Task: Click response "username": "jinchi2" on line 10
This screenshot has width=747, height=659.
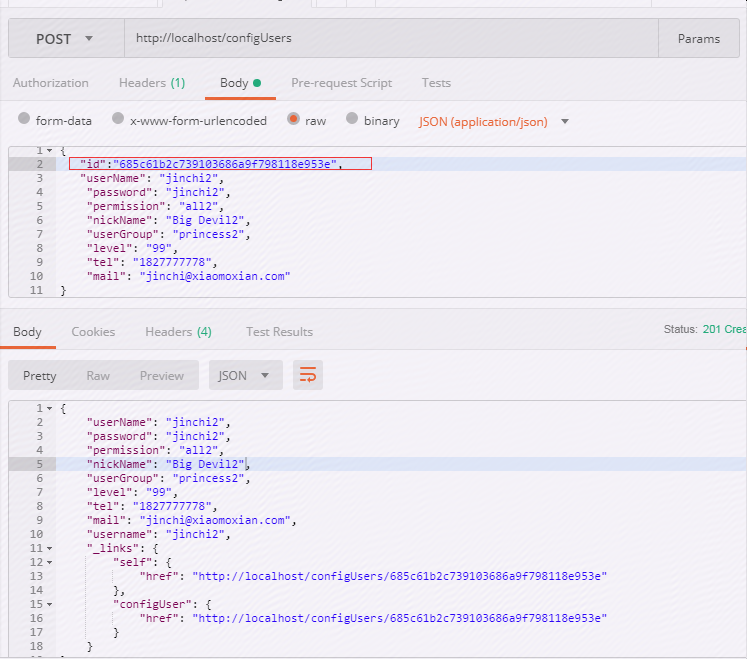Action: (x=159, y=534)
